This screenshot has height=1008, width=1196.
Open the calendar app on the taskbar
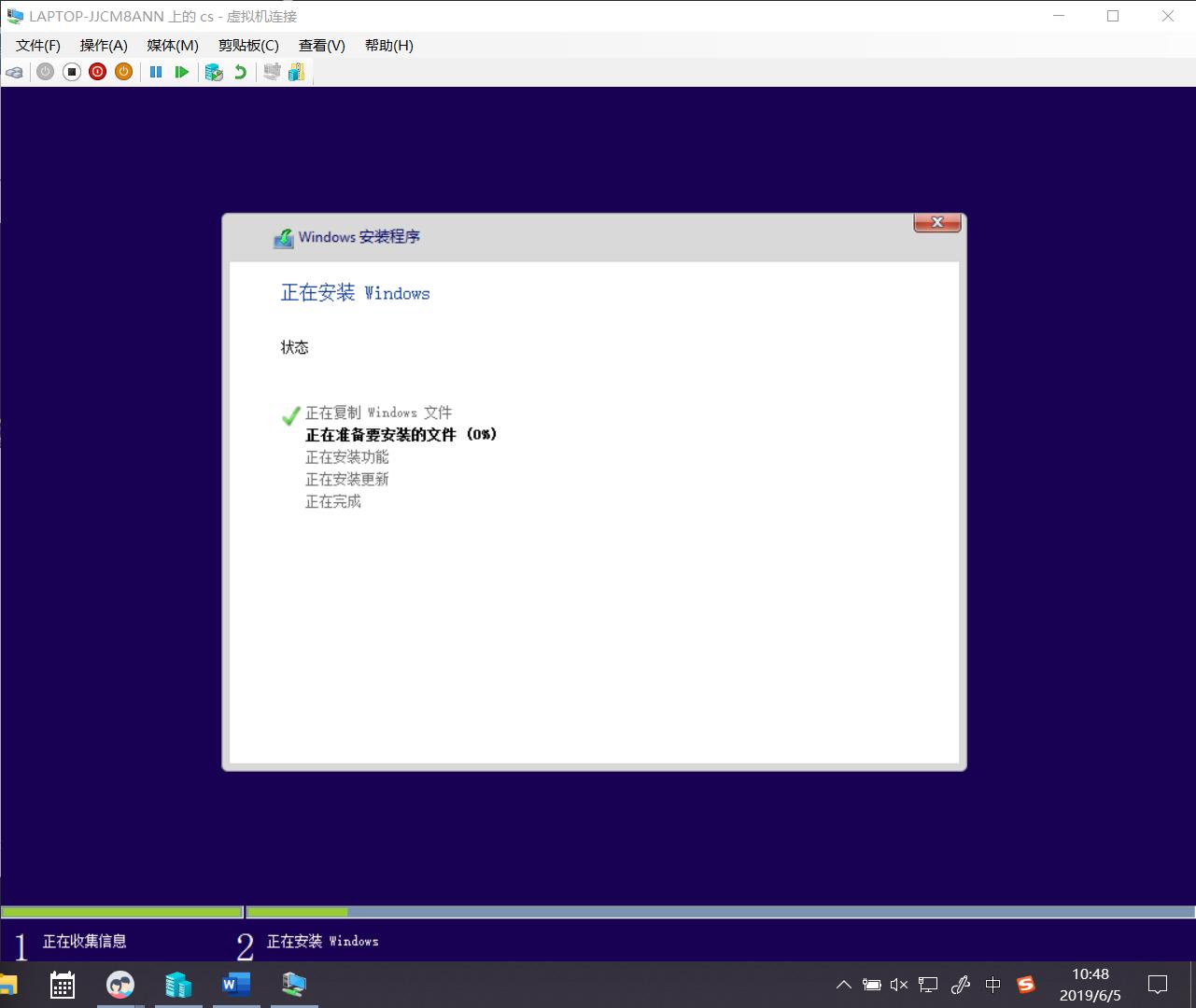[x=63, y=985]
